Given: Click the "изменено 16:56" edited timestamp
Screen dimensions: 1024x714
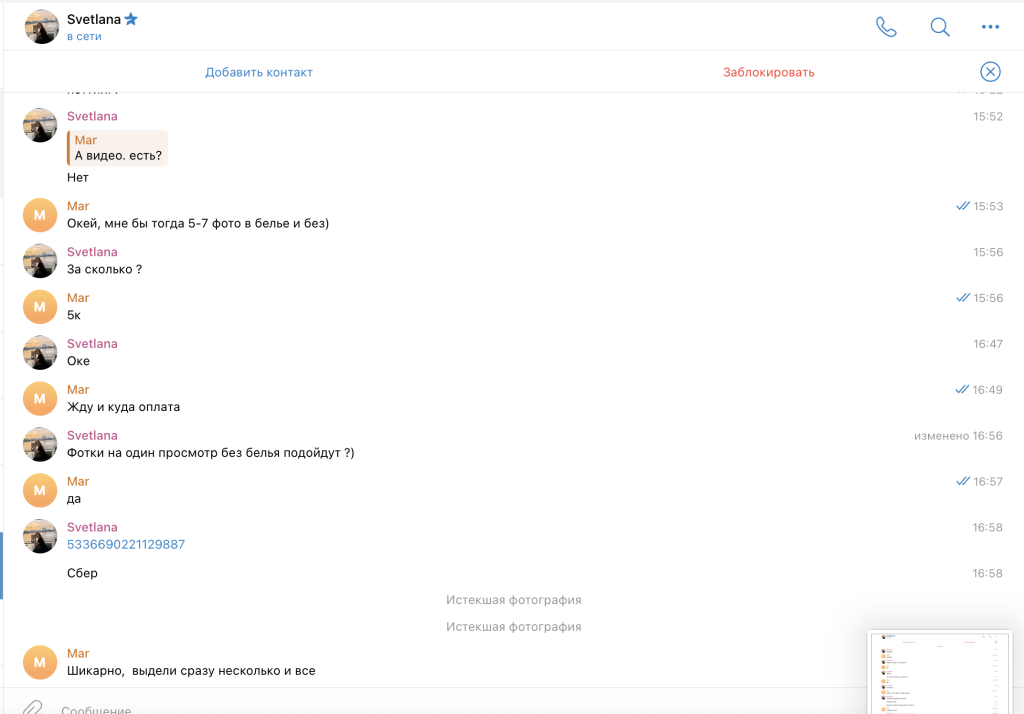Looking at the screenshot, I should coord(957,436).
